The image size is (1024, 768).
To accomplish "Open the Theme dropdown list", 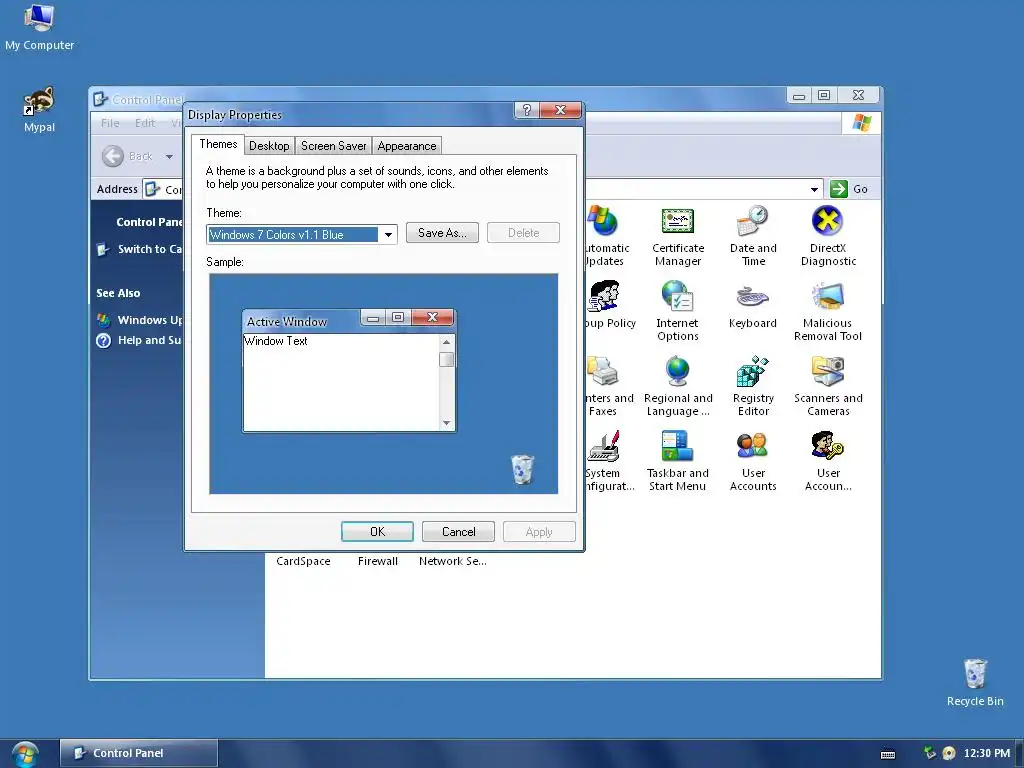I will point(388,234).
